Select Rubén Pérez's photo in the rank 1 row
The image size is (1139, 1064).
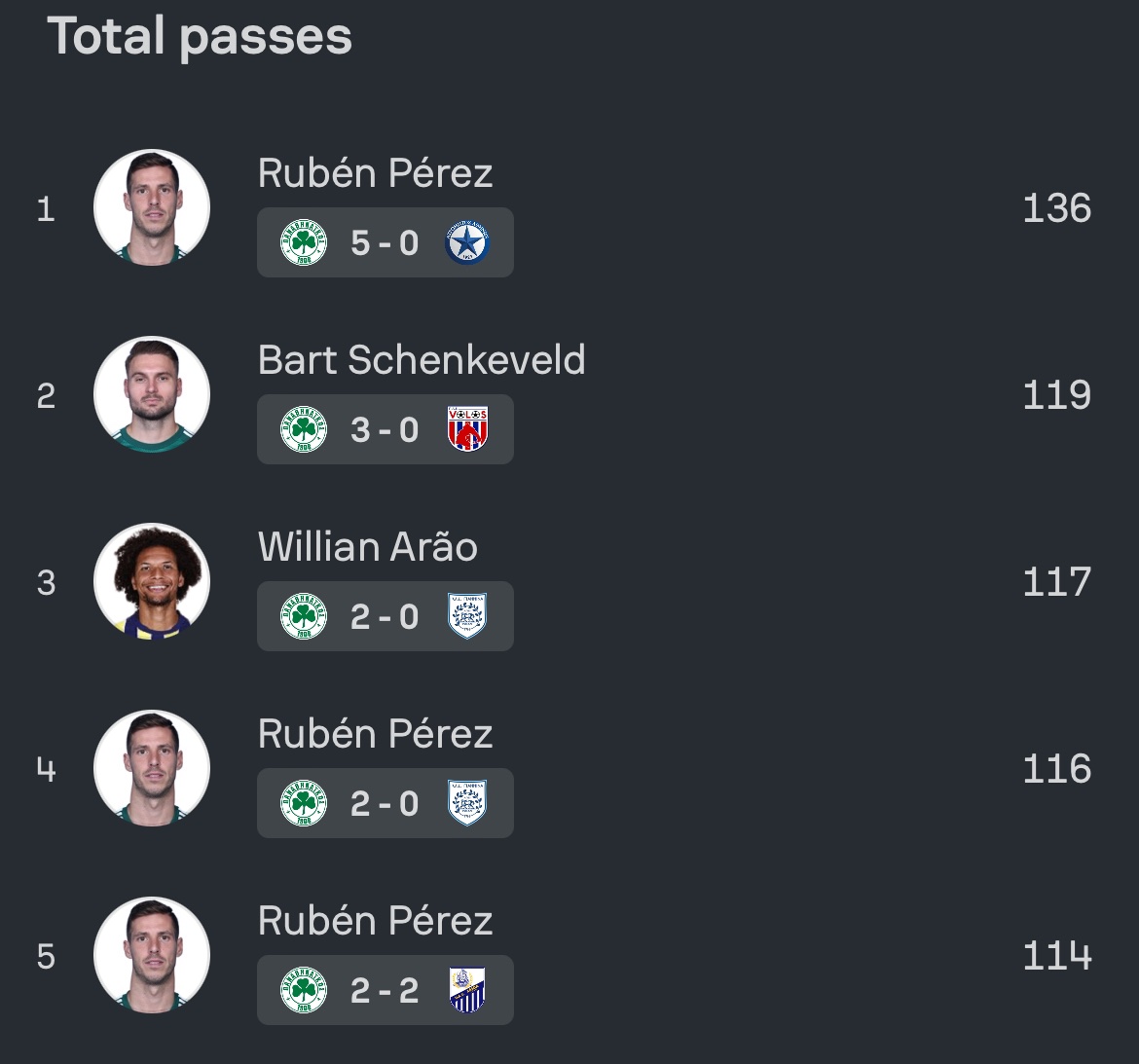[x=152, y=207]
